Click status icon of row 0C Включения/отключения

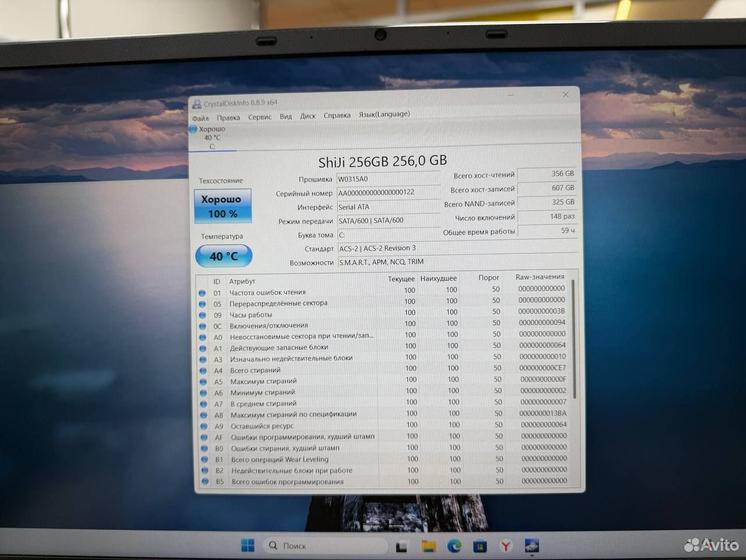pos(202,326)
